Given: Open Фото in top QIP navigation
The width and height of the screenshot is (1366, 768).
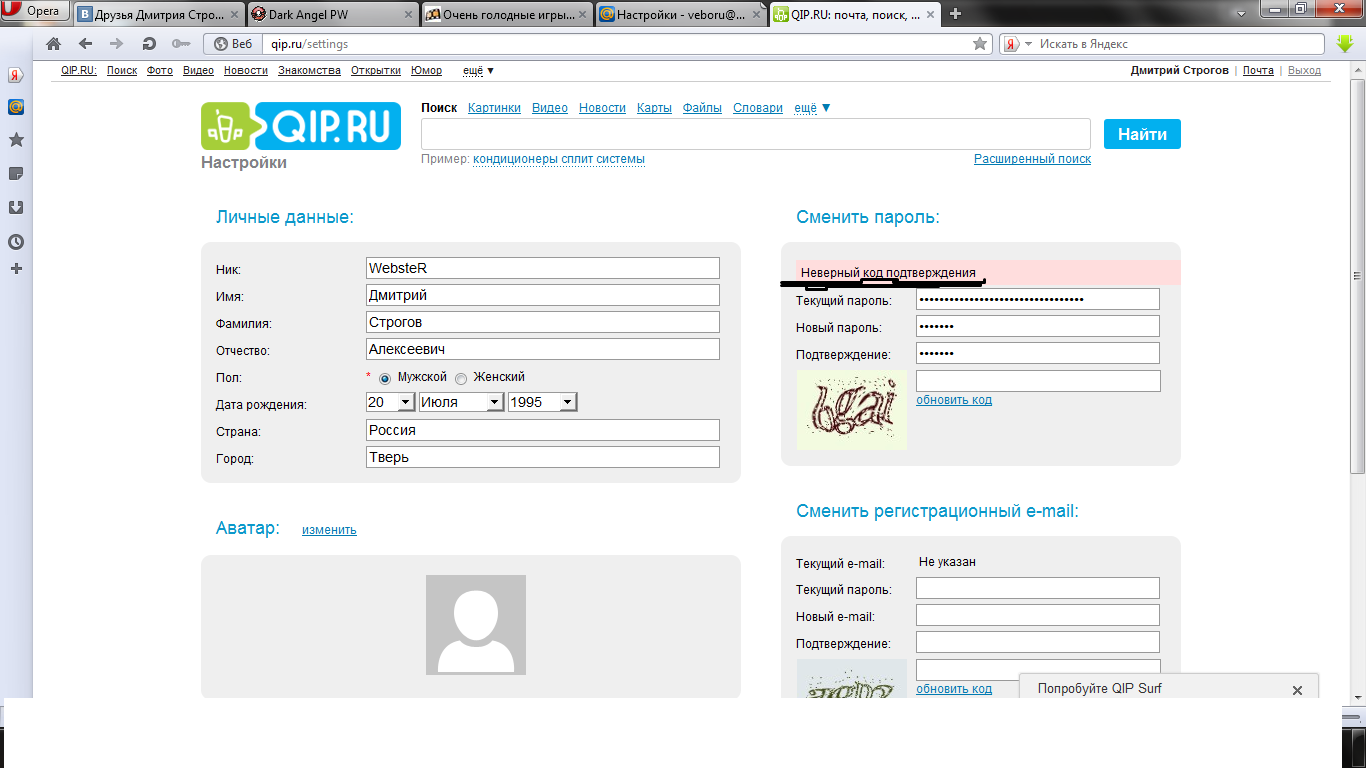Looking at the screenshot, I should [160, 71].
